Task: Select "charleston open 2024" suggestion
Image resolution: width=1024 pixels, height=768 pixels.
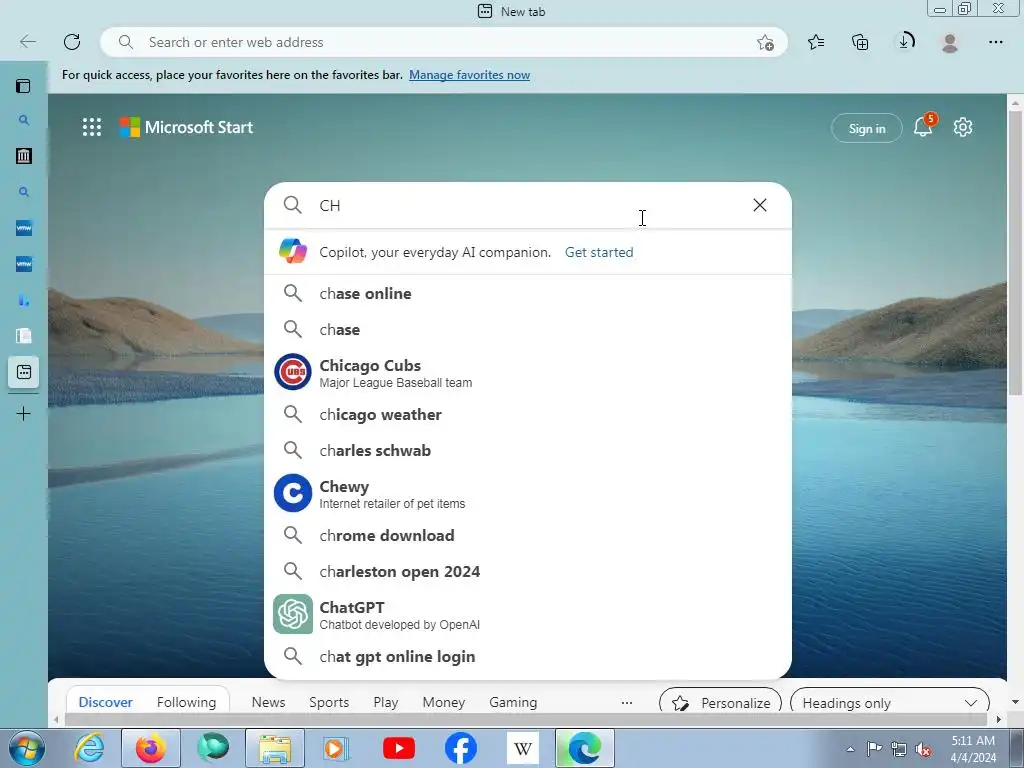Action: pos(528,571)
